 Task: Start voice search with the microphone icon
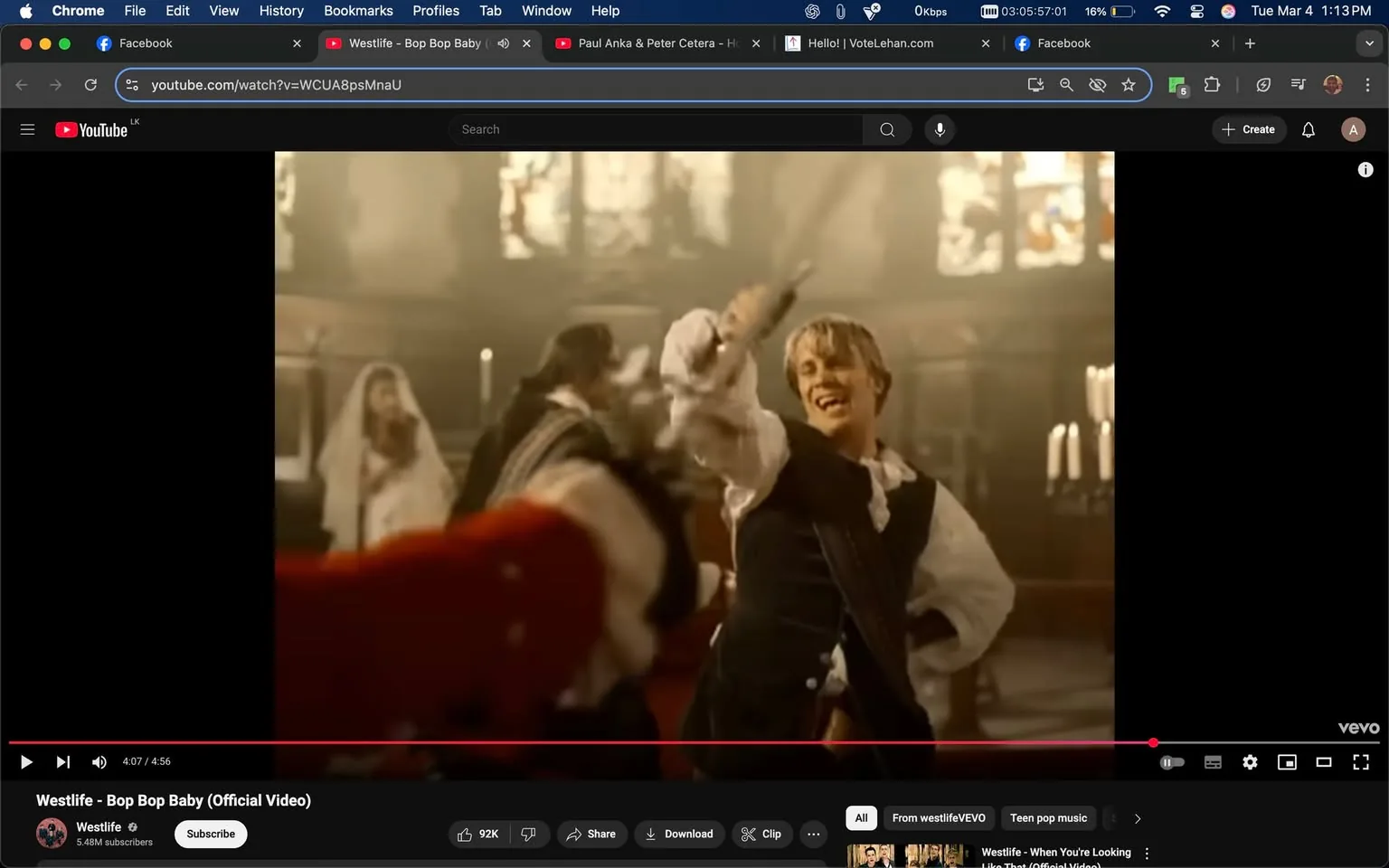(x=940, y=129)
